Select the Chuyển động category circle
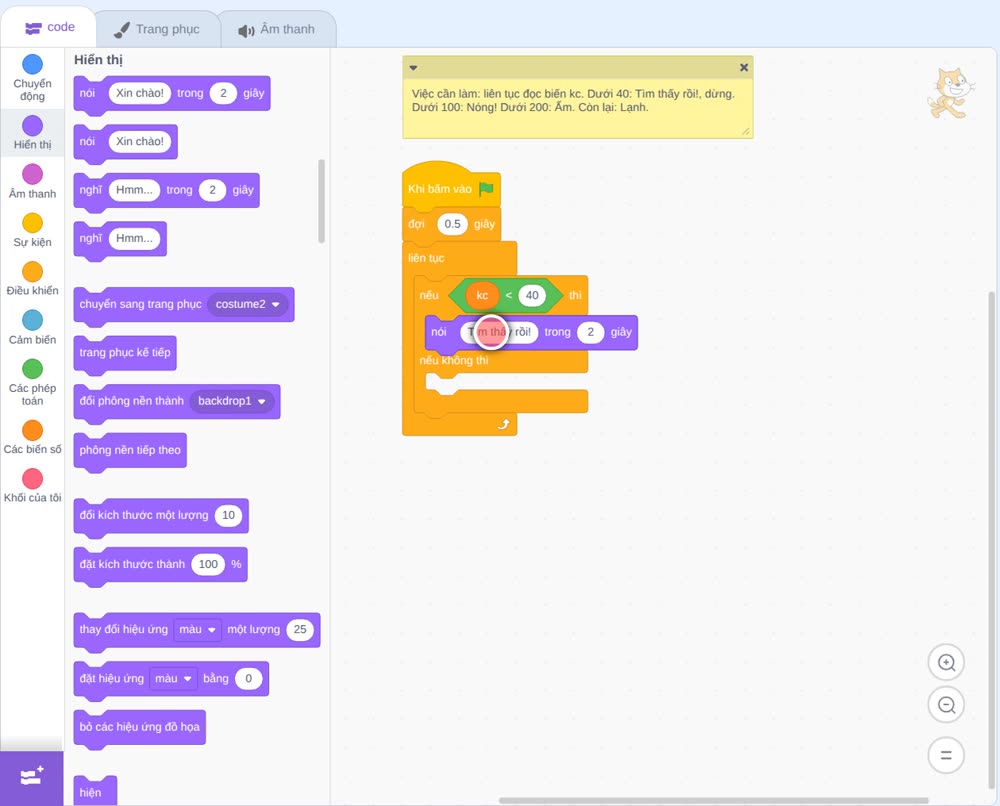The width and height of the screenshot is (1000, 806). pos(33,64)
